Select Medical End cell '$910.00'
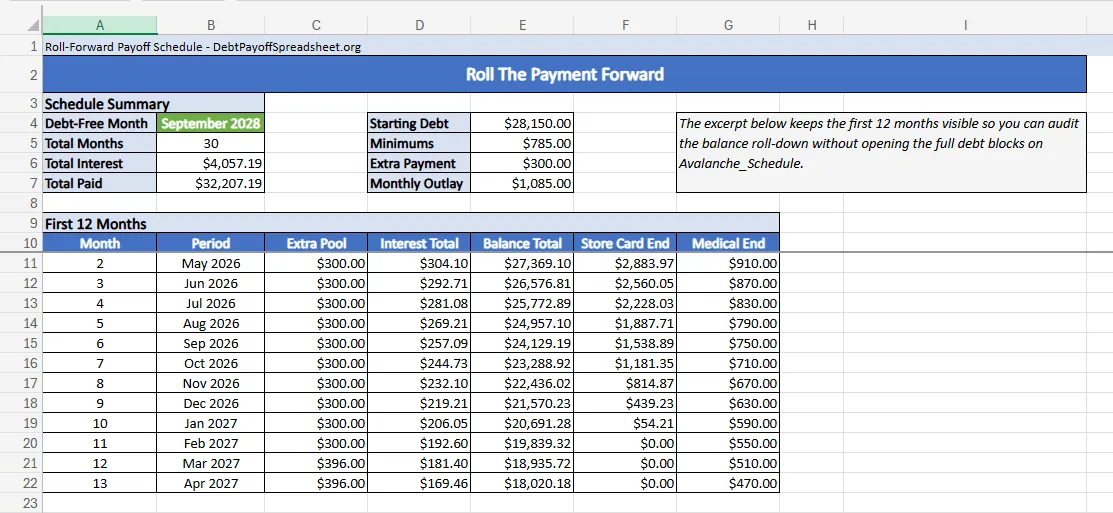 pos(728,263)
